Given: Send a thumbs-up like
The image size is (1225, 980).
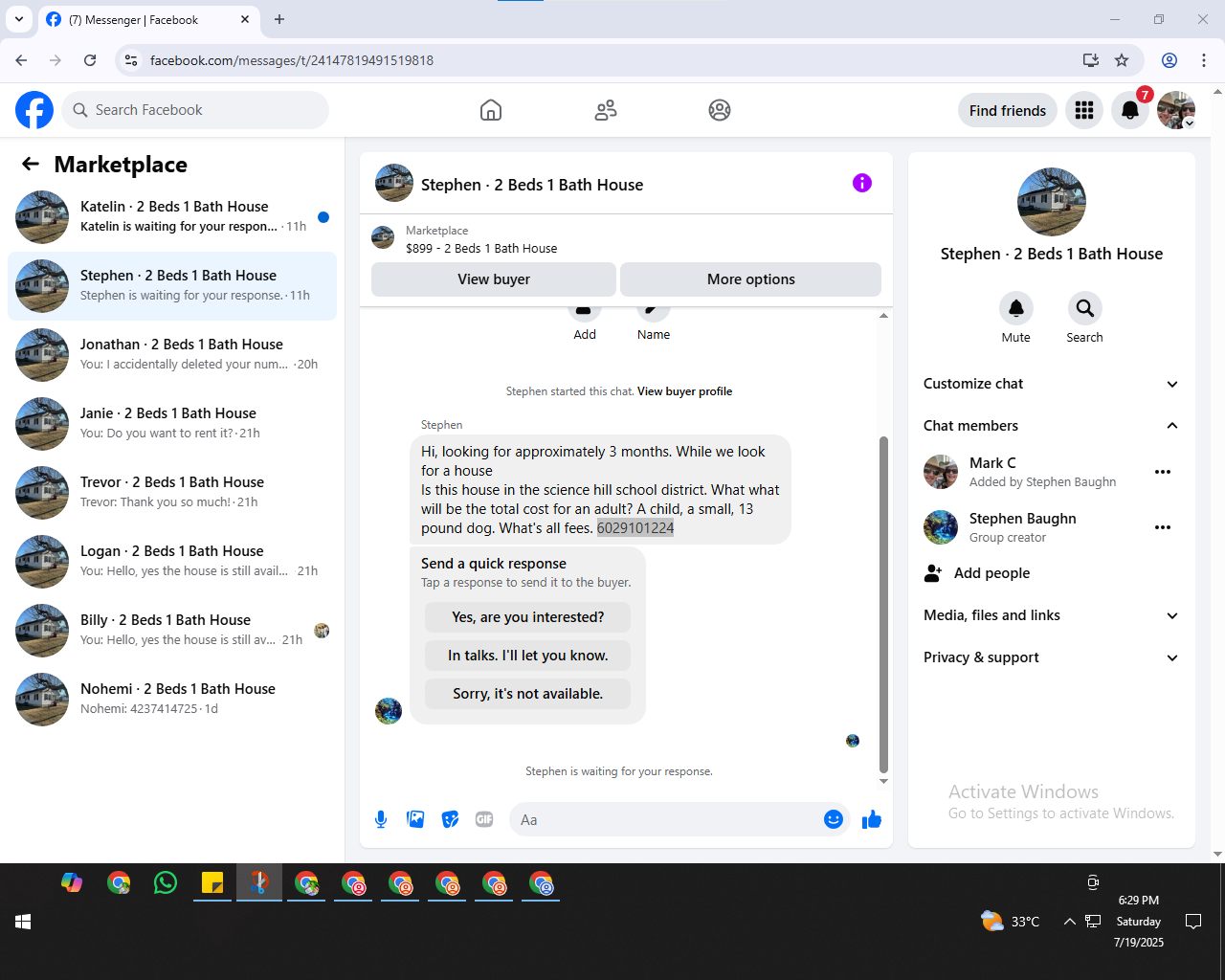Looking at the screenshot, I should tap(872, 819).
